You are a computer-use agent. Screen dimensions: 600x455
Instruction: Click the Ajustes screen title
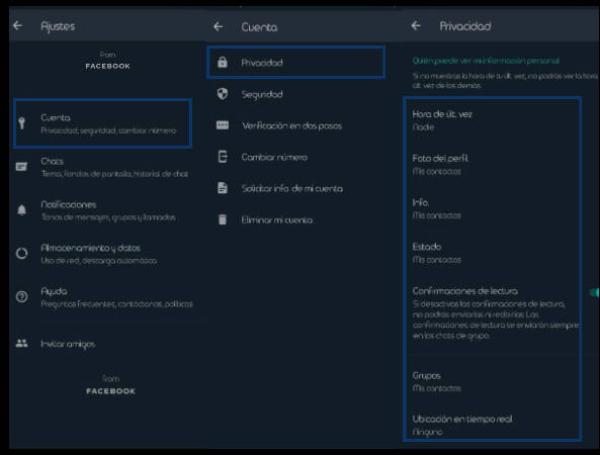58,26
